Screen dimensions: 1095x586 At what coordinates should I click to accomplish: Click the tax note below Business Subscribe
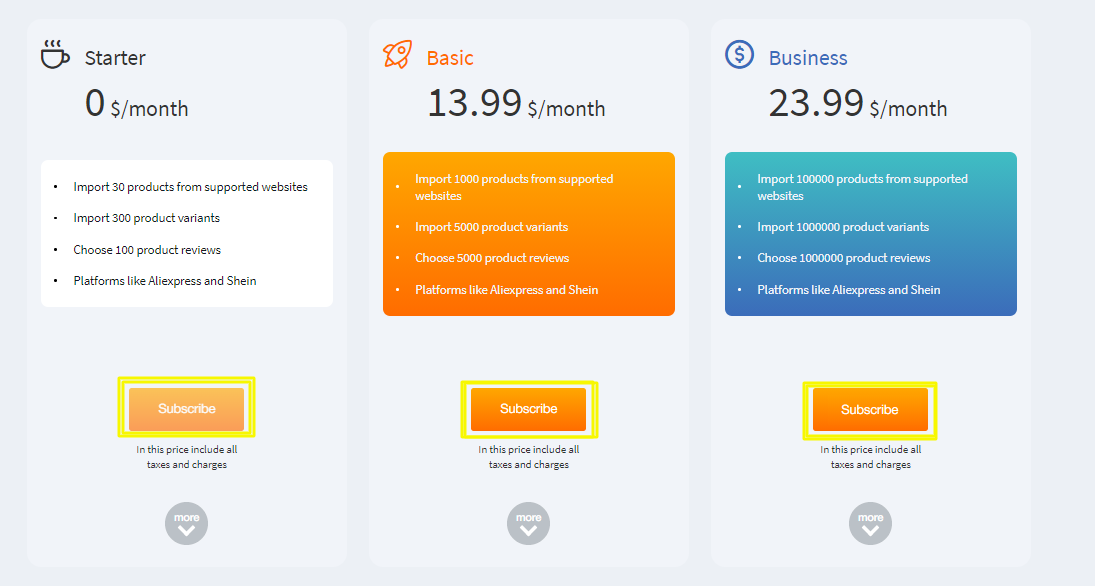[x=870, y=457]
